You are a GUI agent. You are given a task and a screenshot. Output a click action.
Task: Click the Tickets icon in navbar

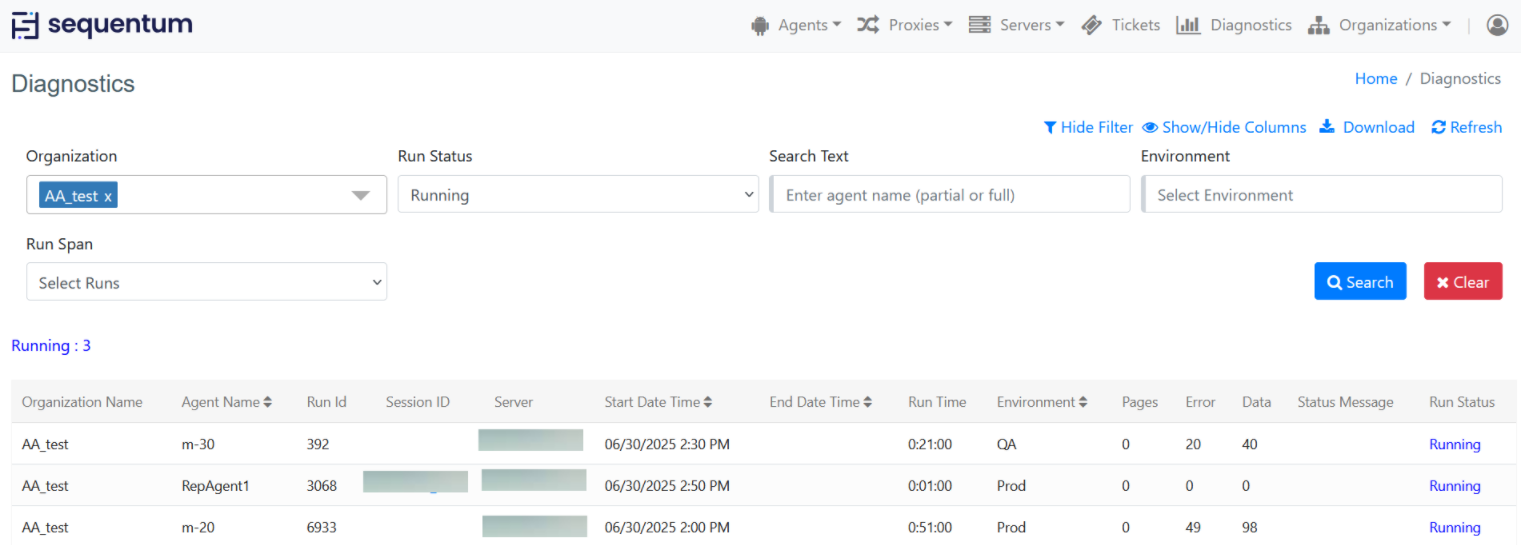[1092, 25]
